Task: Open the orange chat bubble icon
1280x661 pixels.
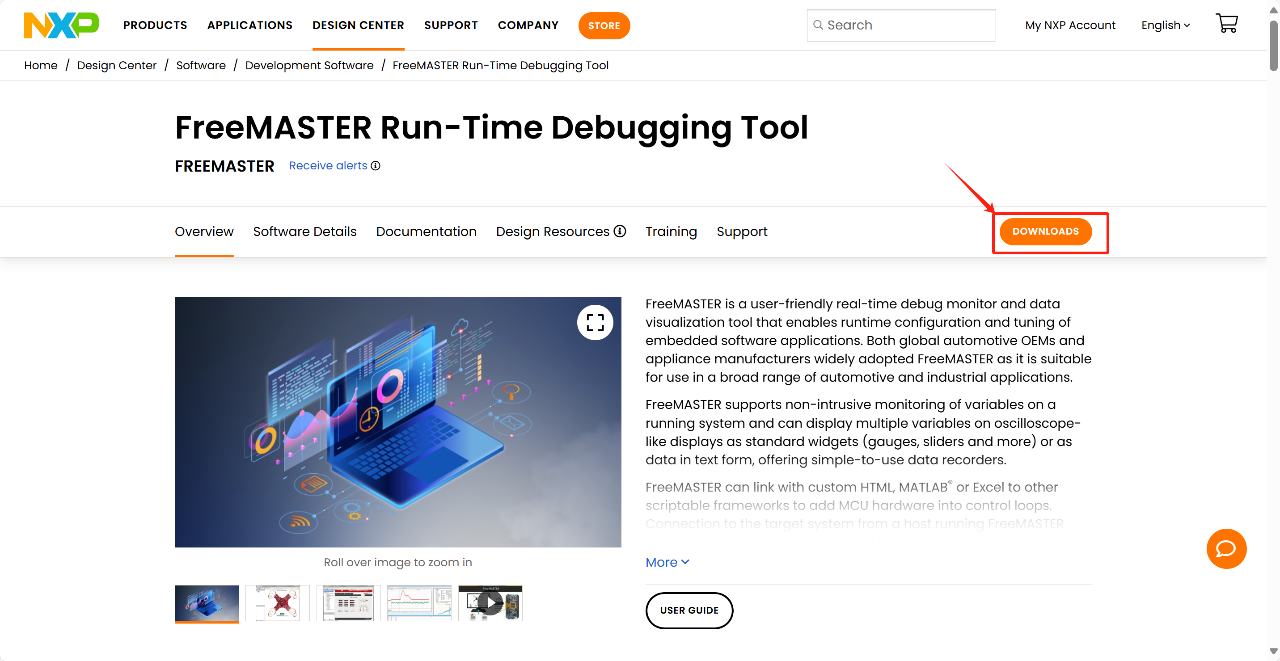Action: (x=1226, y=549)
